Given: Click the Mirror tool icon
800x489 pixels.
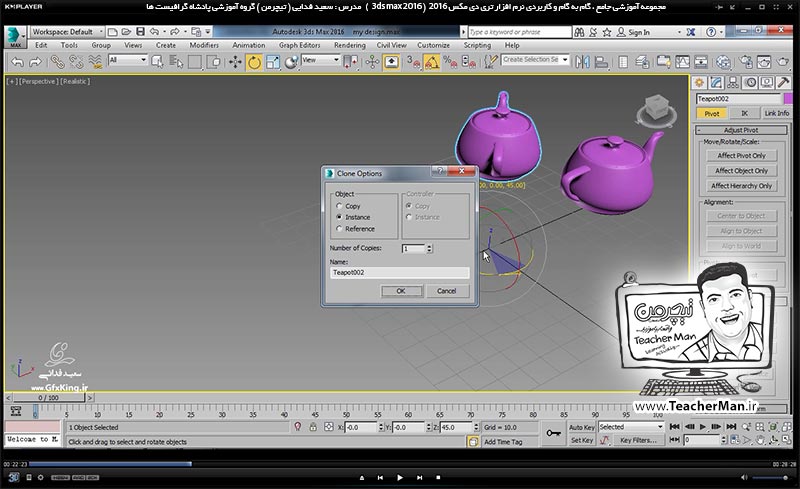Looking at the screenshot, I should pos(582,62).
